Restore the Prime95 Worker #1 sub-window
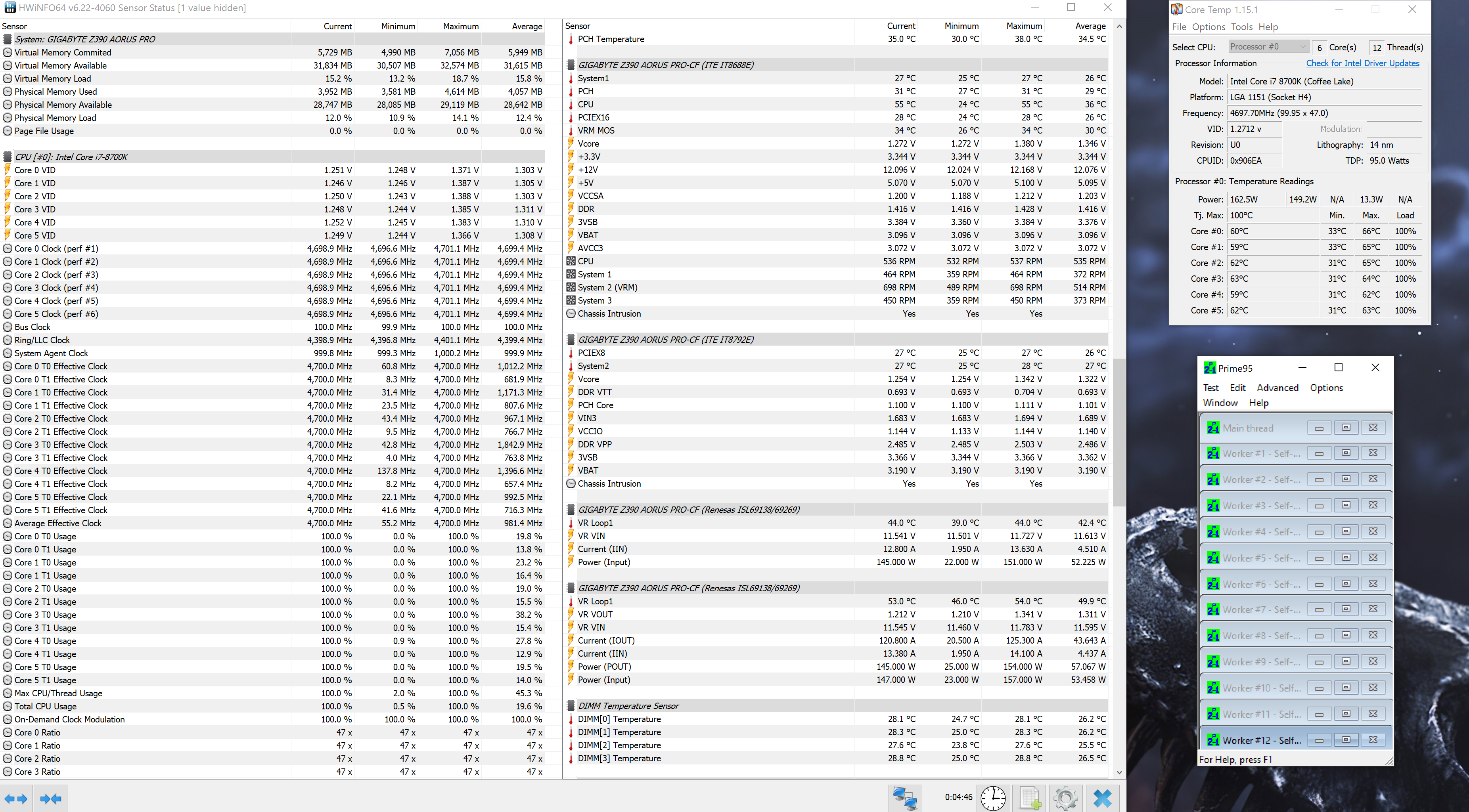 pos(1346,453)
